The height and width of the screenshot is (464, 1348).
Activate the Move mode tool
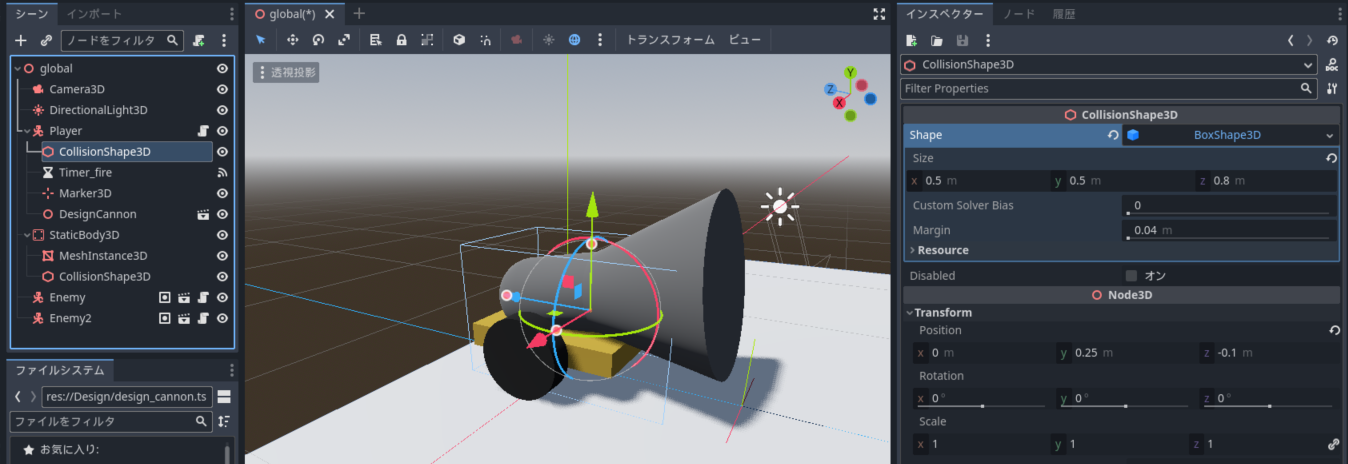pyautogui.click(x=292, y=40)
